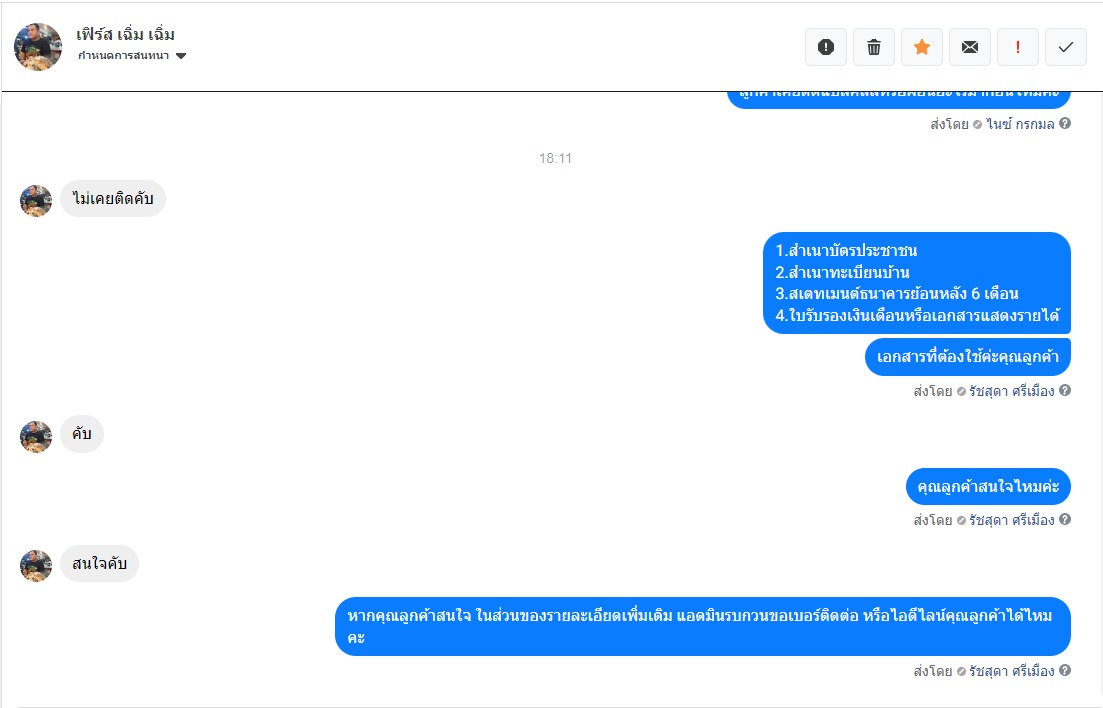
Task: Delete conversation with the trash icon
Action: click(x=874, y=47)
